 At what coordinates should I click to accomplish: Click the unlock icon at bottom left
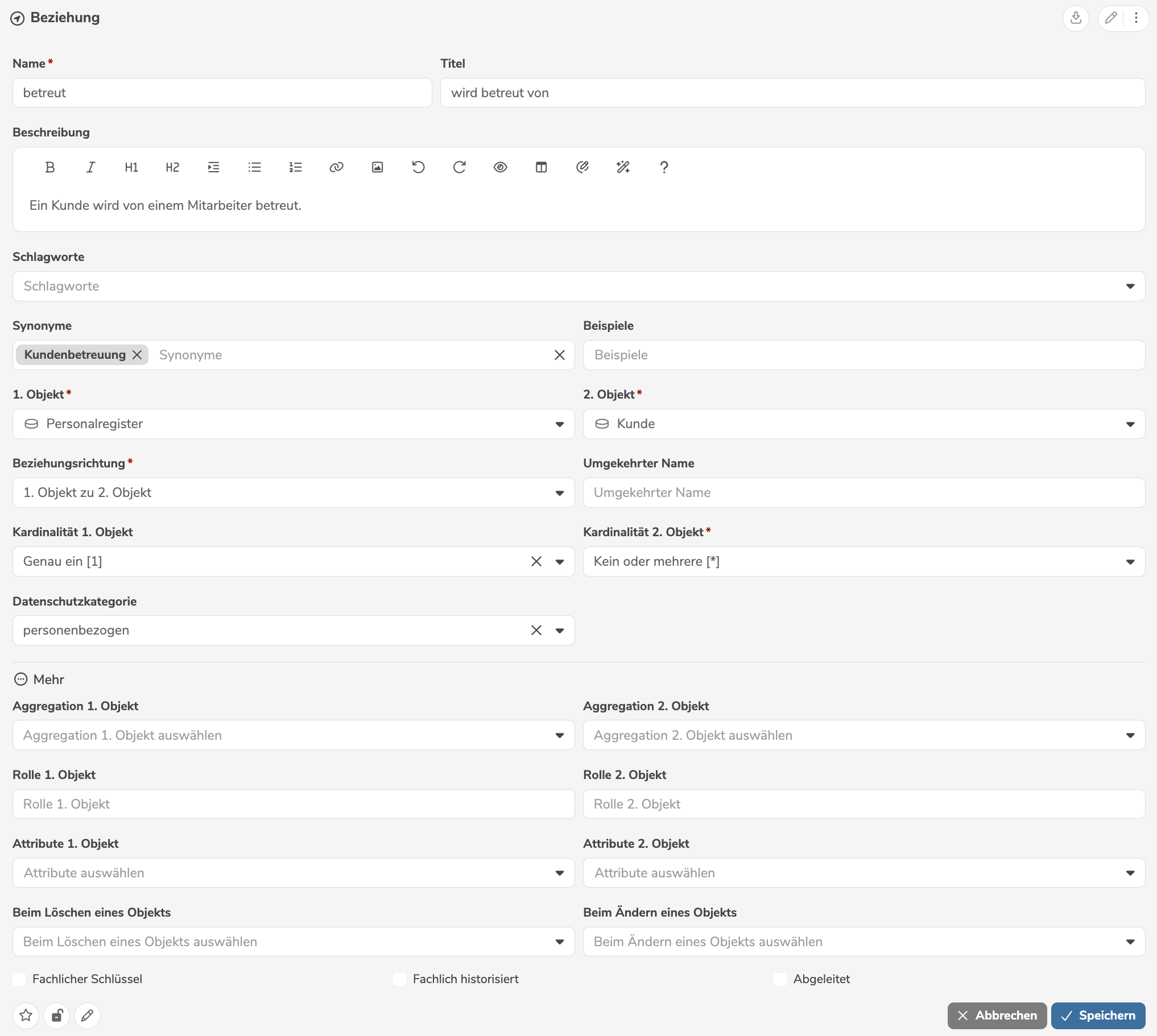click(x=56, y=1016)
